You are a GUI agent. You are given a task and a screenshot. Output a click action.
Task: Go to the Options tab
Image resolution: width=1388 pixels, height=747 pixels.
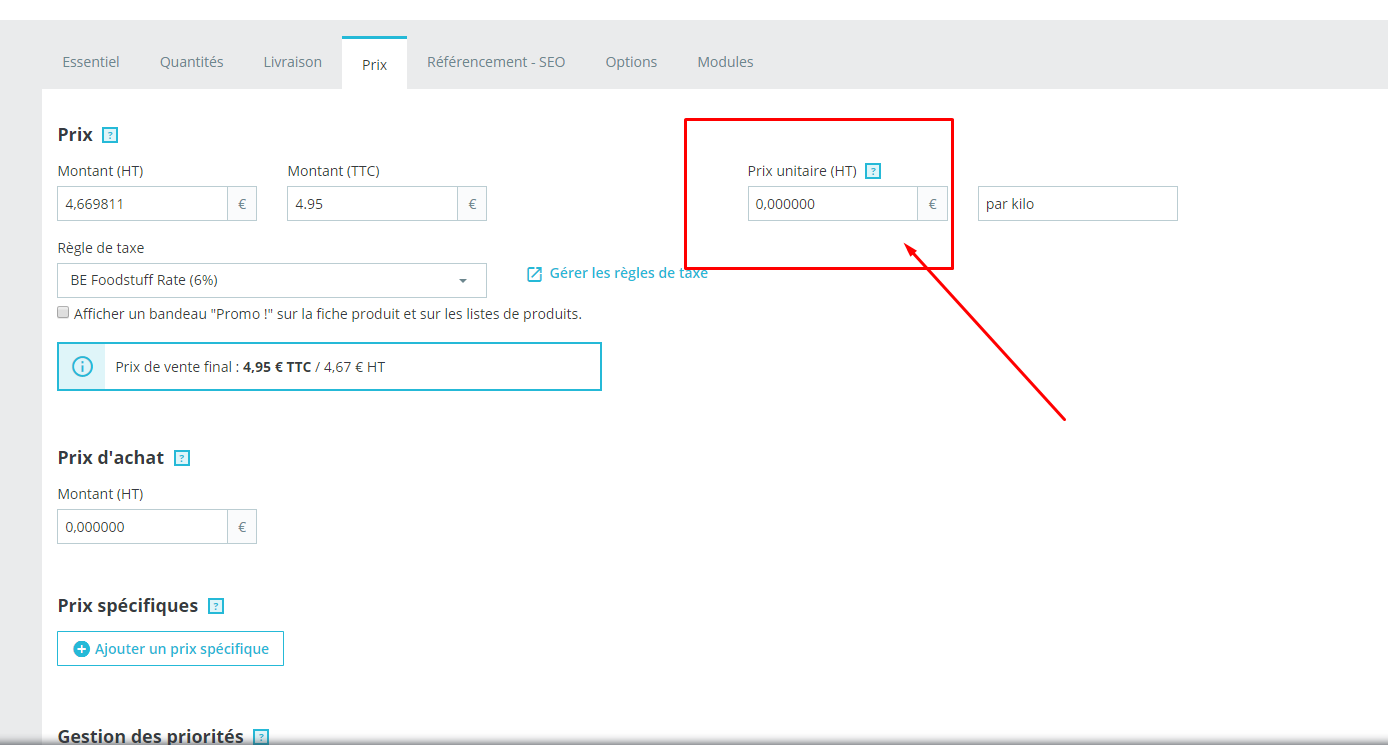coord(631,62)
